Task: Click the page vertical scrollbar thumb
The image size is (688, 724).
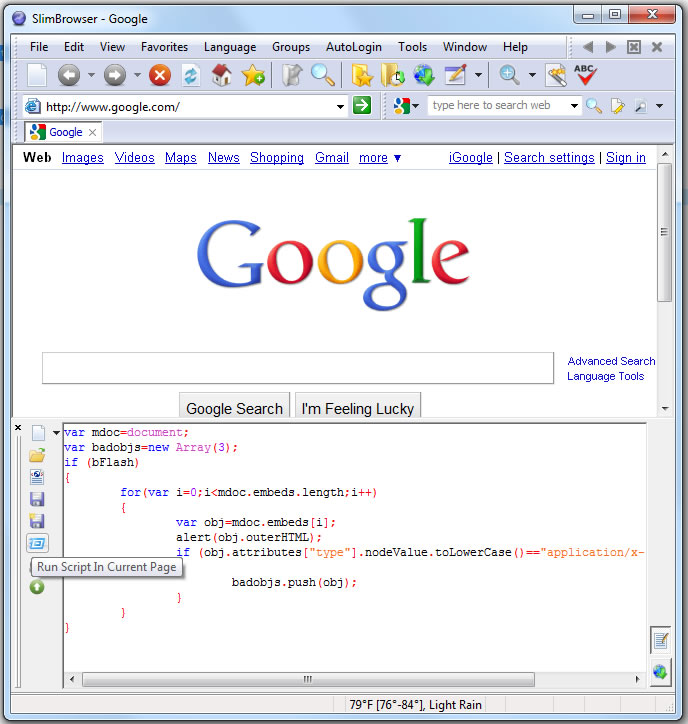Action: tap(664, 232)
